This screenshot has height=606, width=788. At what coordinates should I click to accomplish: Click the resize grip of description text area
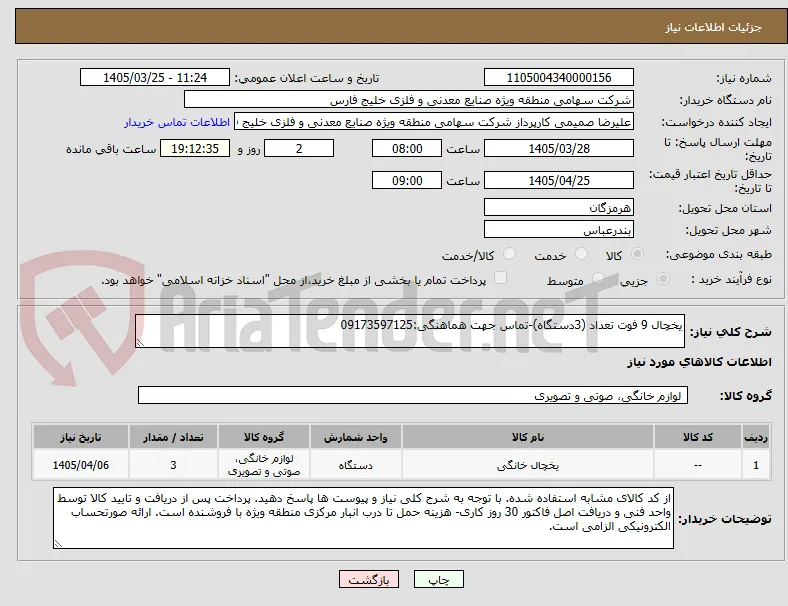point(140,342)
